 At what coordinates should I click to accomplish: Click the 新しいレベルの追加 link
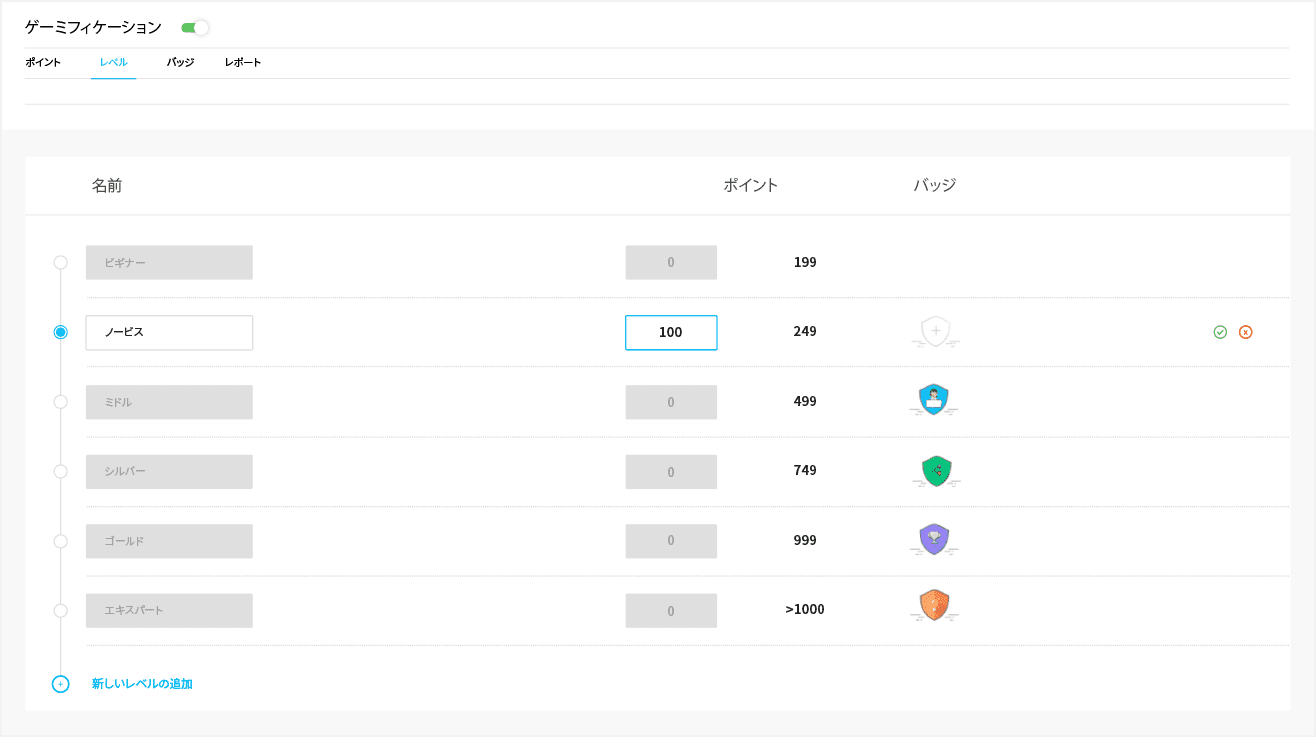142,684
